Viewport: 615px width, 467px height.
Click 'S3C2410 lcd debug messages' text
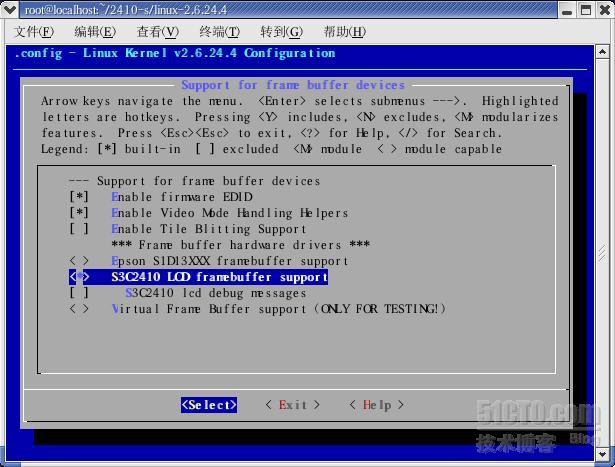click(x=216, y=293)
